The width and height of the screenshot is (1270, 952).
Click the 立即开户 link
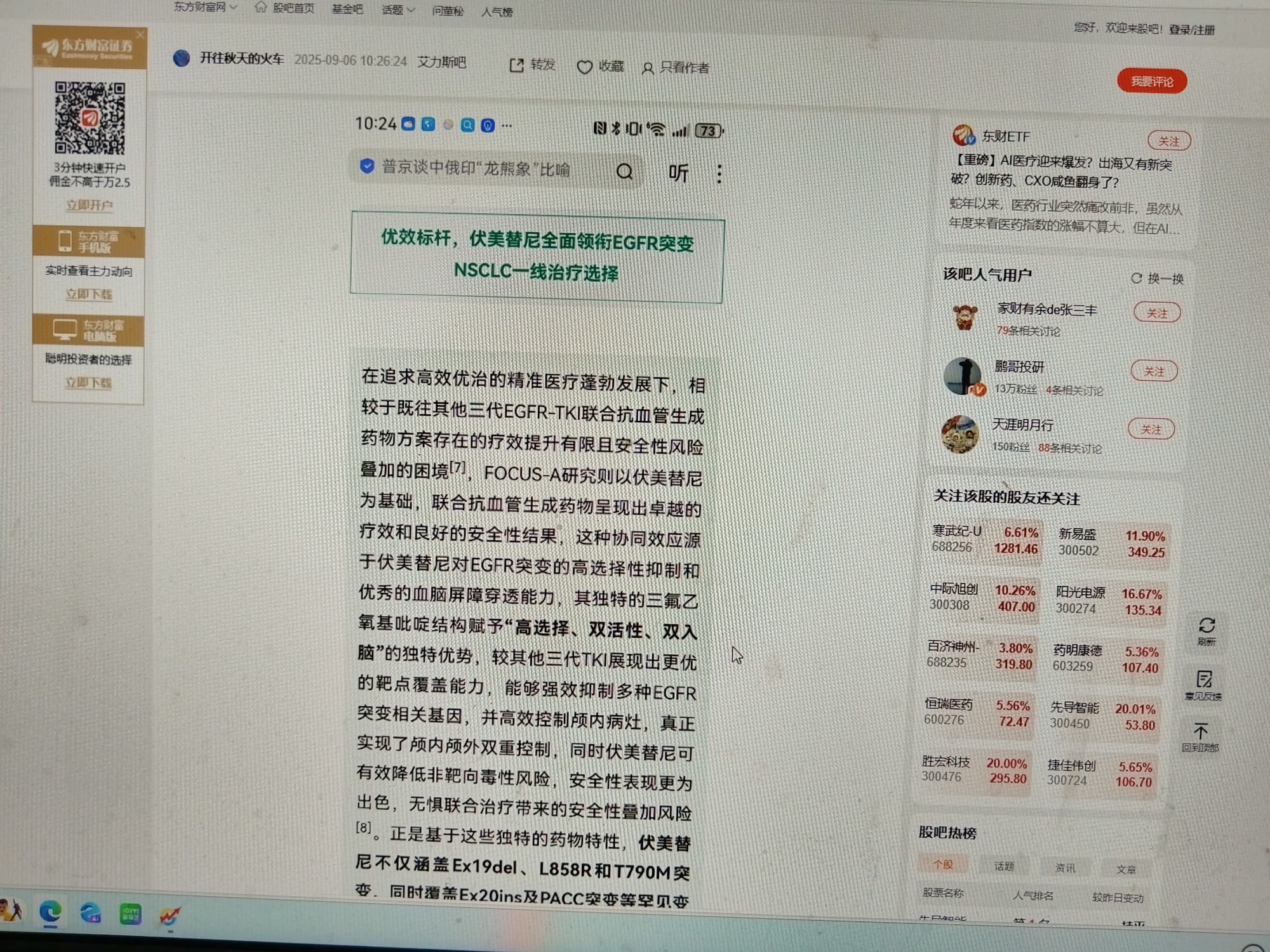(x=90, y=205)
